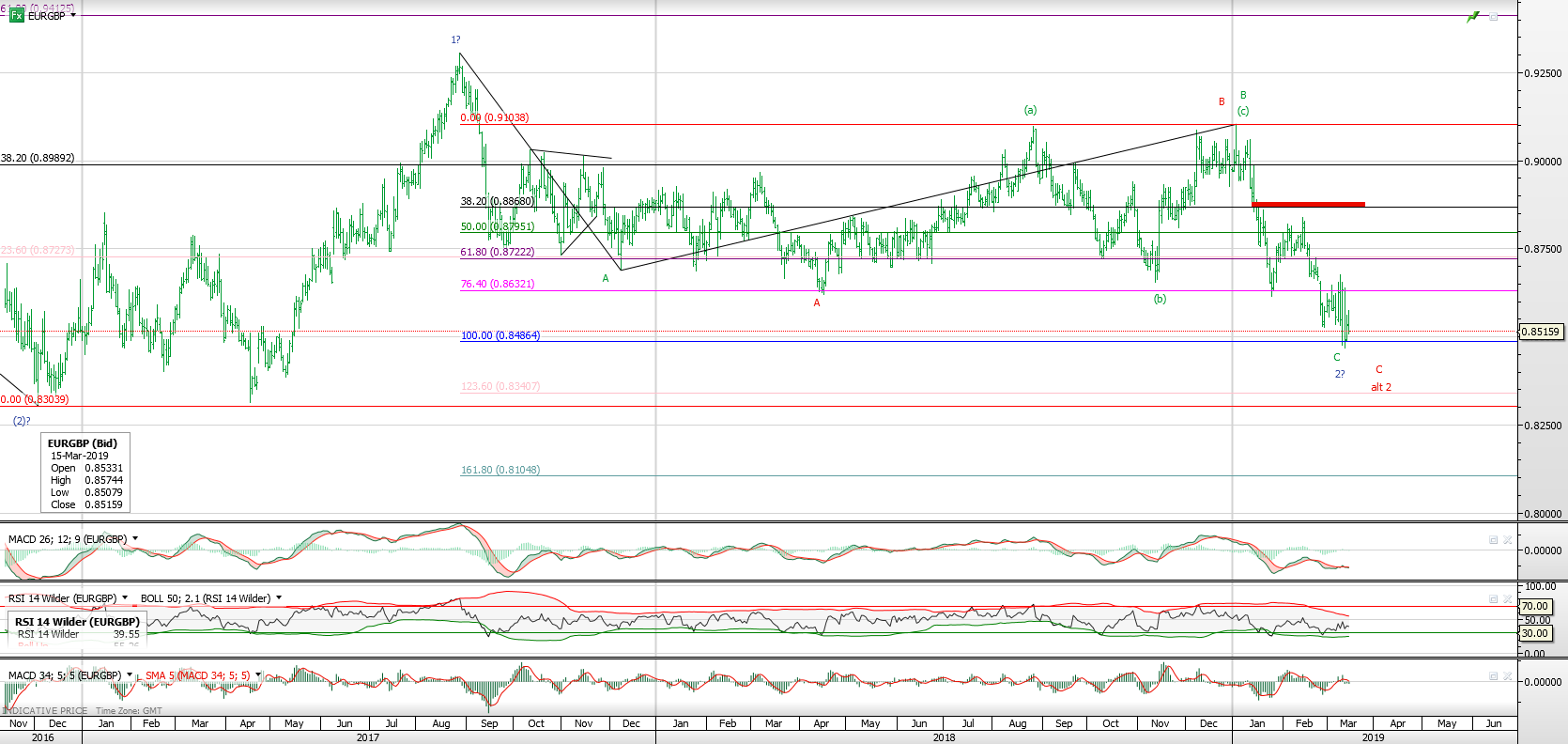Image resolution: width=1568 pixels, height=744 pixels.
Task: Open the MACD 26; 12; 9 indicator dropdown
Action: coord(135,539)
